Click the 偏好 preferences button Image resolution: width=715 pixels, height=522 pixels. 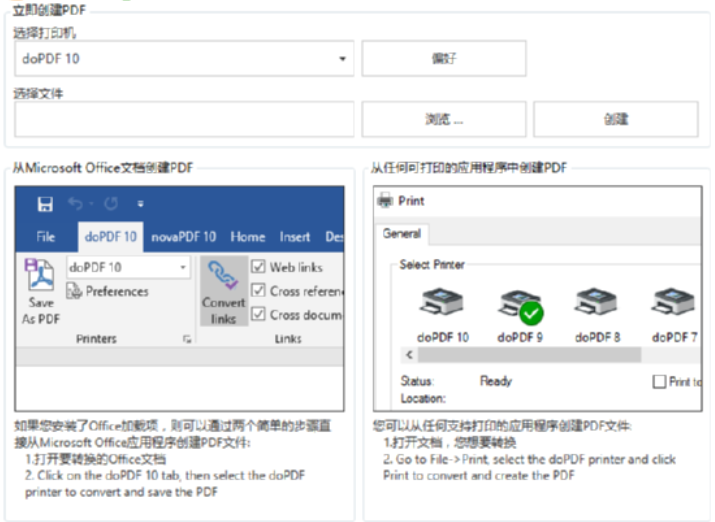pyautogui.click(x=444, y=58)
